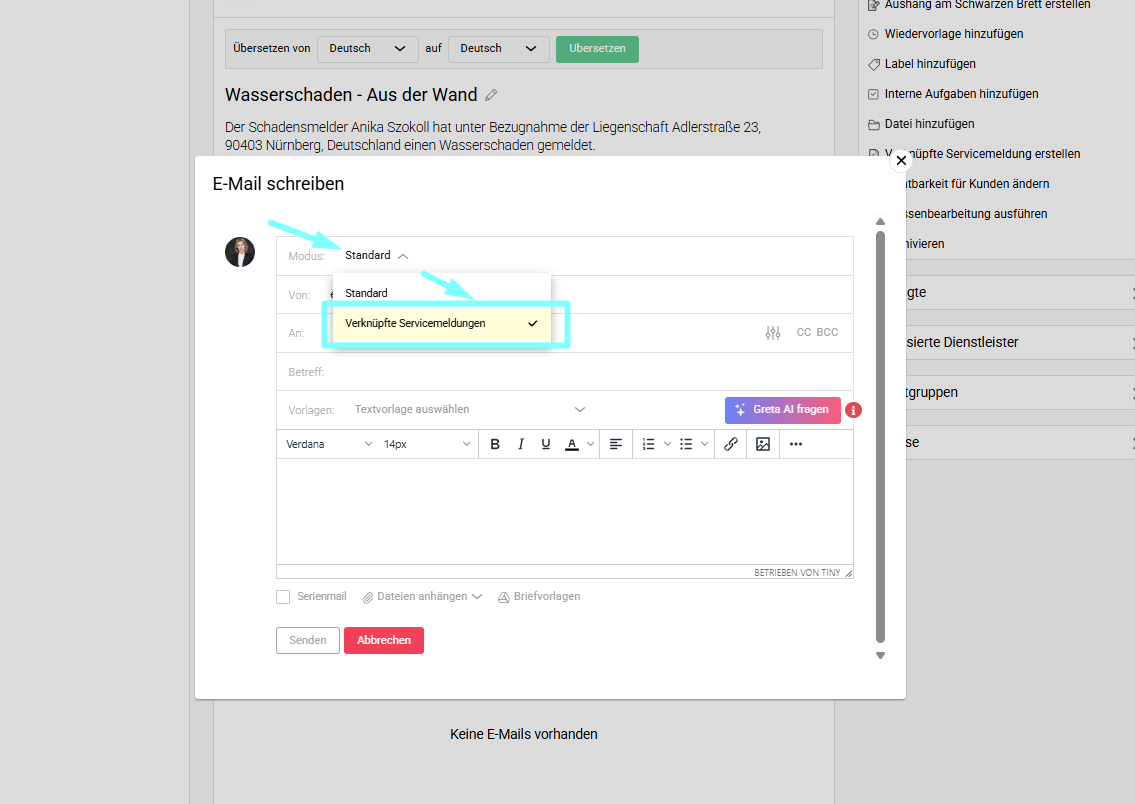Image resolution: width=1135 pixels, height=804 pixels.
Task: Click the red info icon beside Greta AI
Action: (853, 410)
